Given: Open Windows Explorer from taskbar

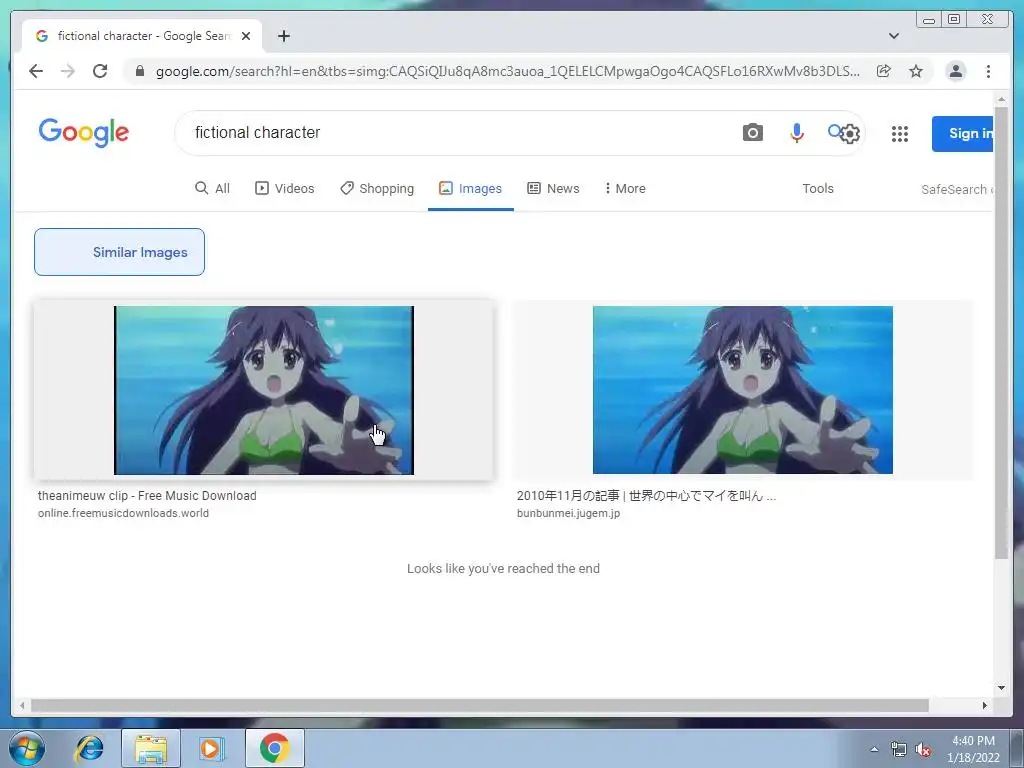Looking at the screenshot, I should [x=151, y=748].
